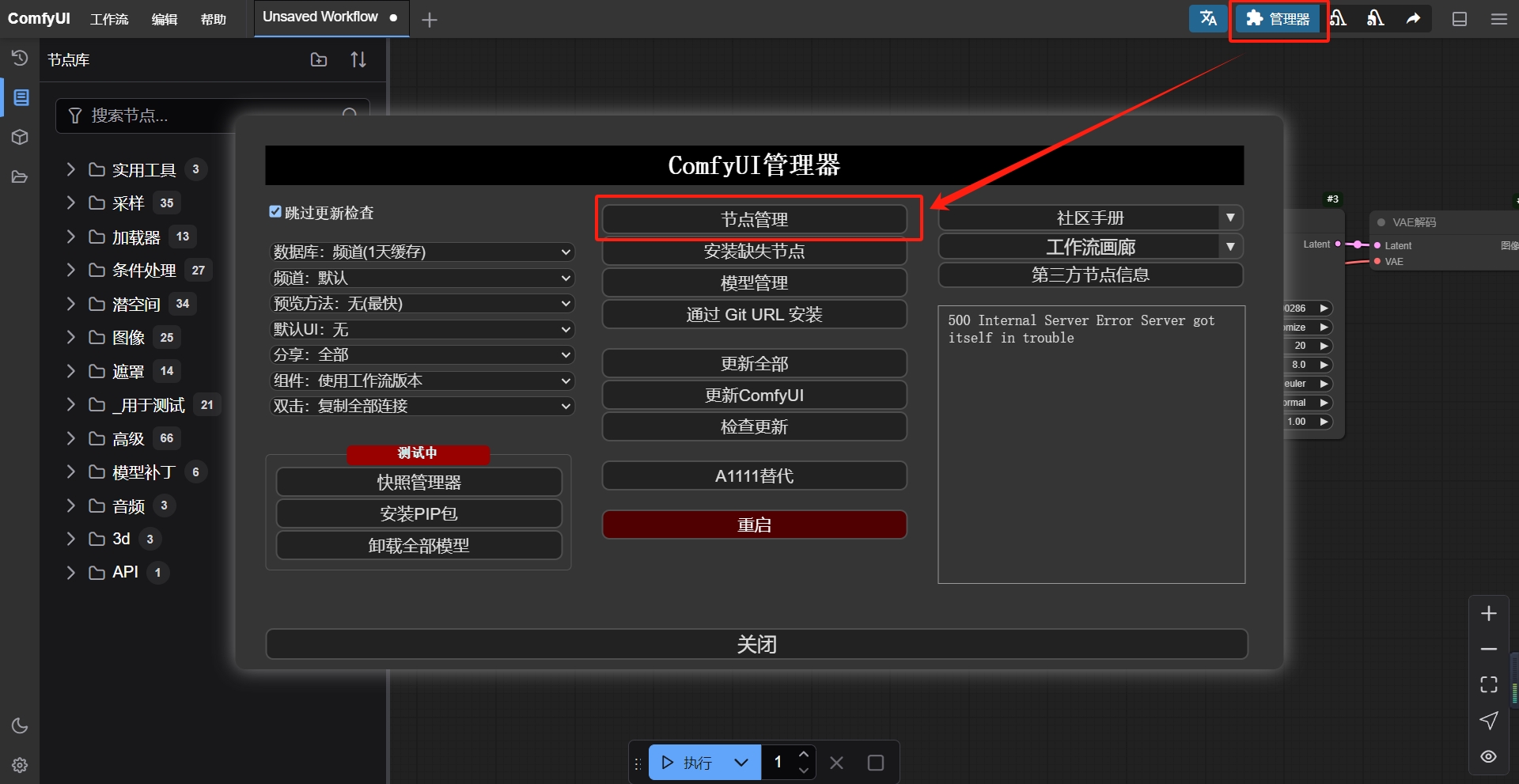Open the 管理器 manager button
The height and width of the screenshot is (784, 1519).
click(1278, 18)
